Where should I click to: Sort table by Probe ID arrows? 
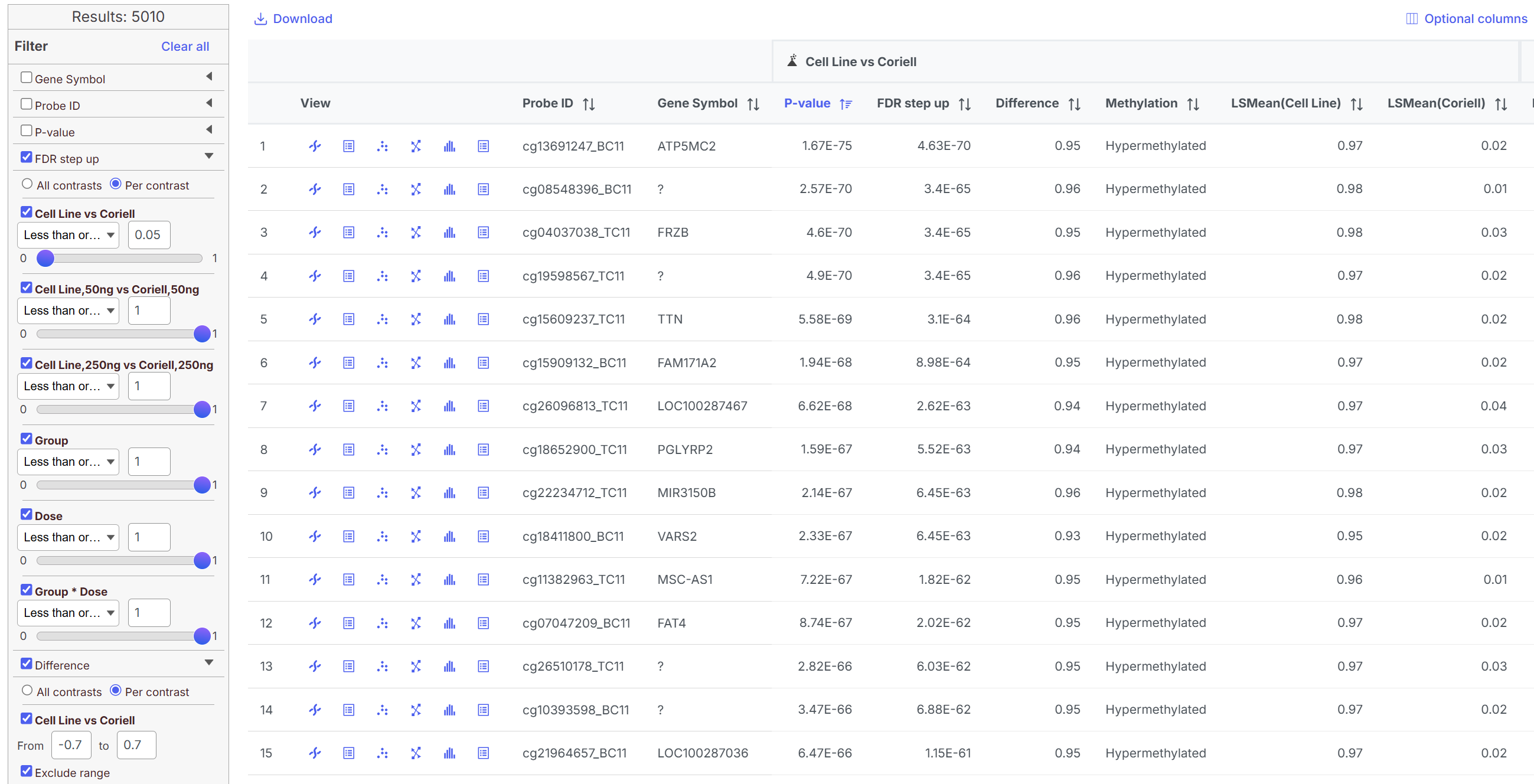click(x=589, y=104)
